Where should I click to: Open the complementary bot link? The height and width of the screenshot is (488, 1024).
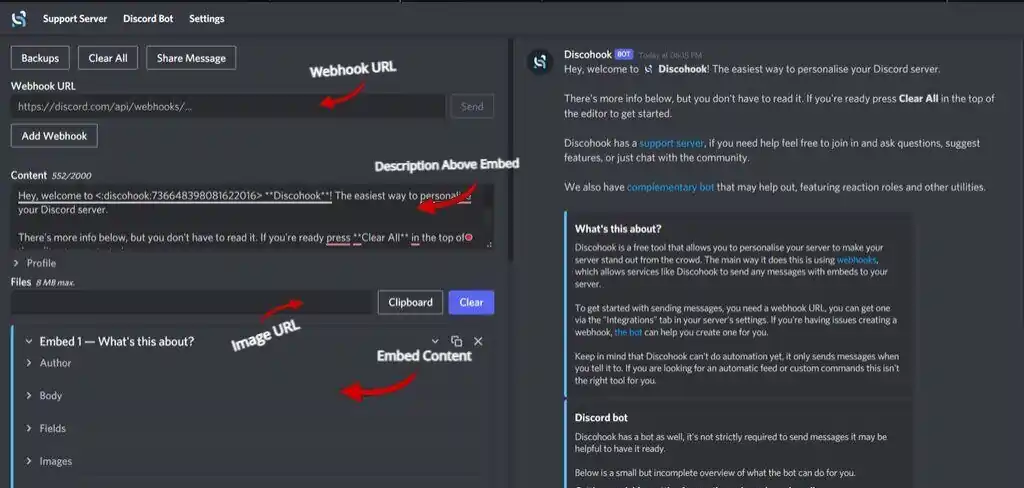point(671,187)
